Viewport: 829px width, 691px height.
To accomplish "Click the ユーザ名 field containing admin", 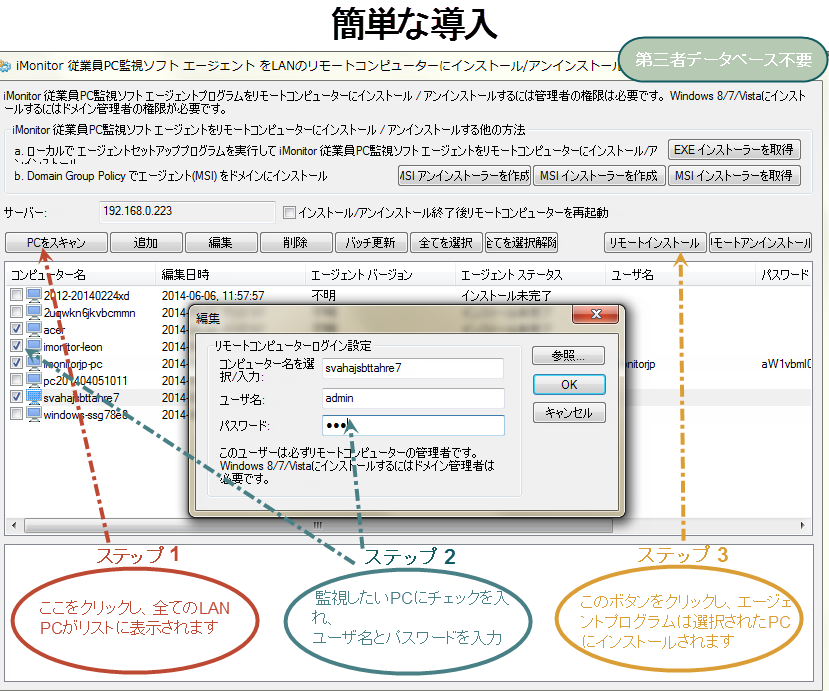I will (413, 398).
